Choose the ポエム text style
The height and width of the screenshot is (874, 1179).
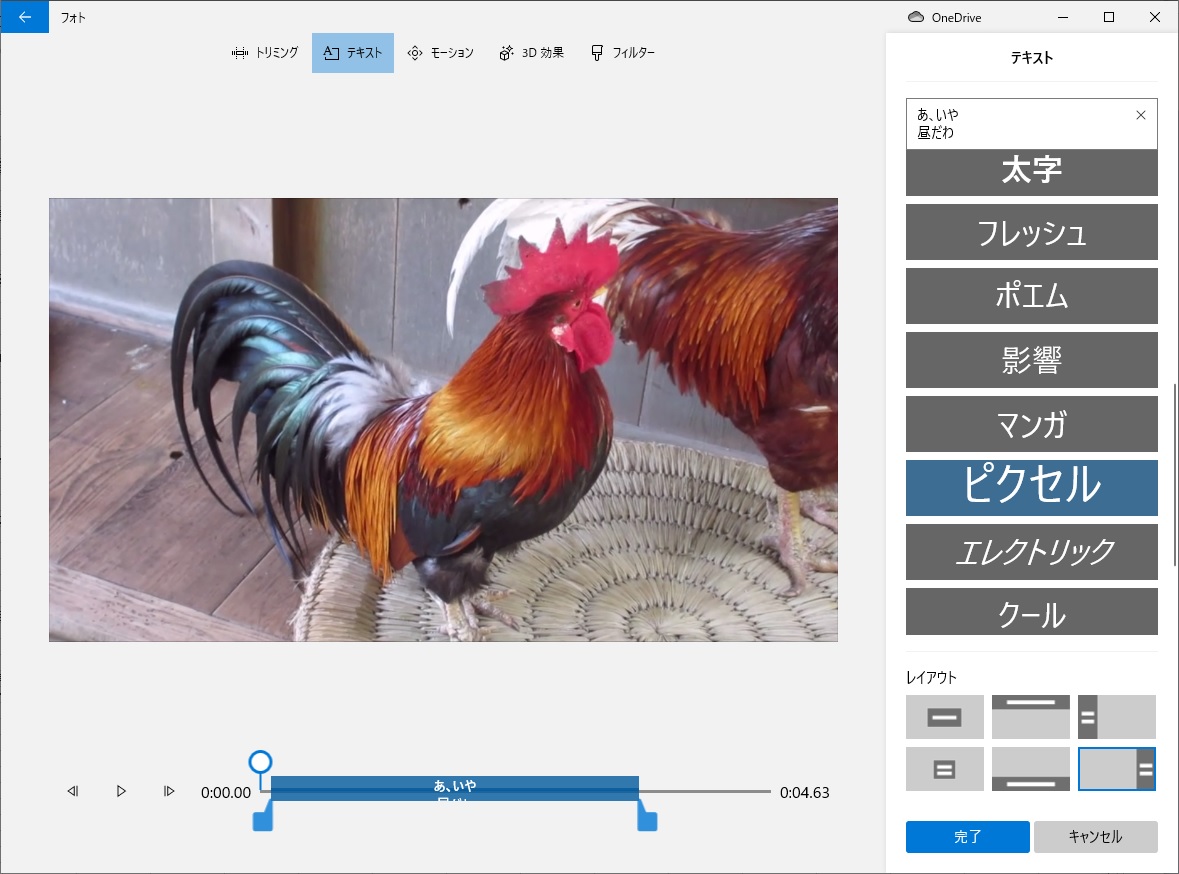pyautogui.click(x=1032, y=296)
